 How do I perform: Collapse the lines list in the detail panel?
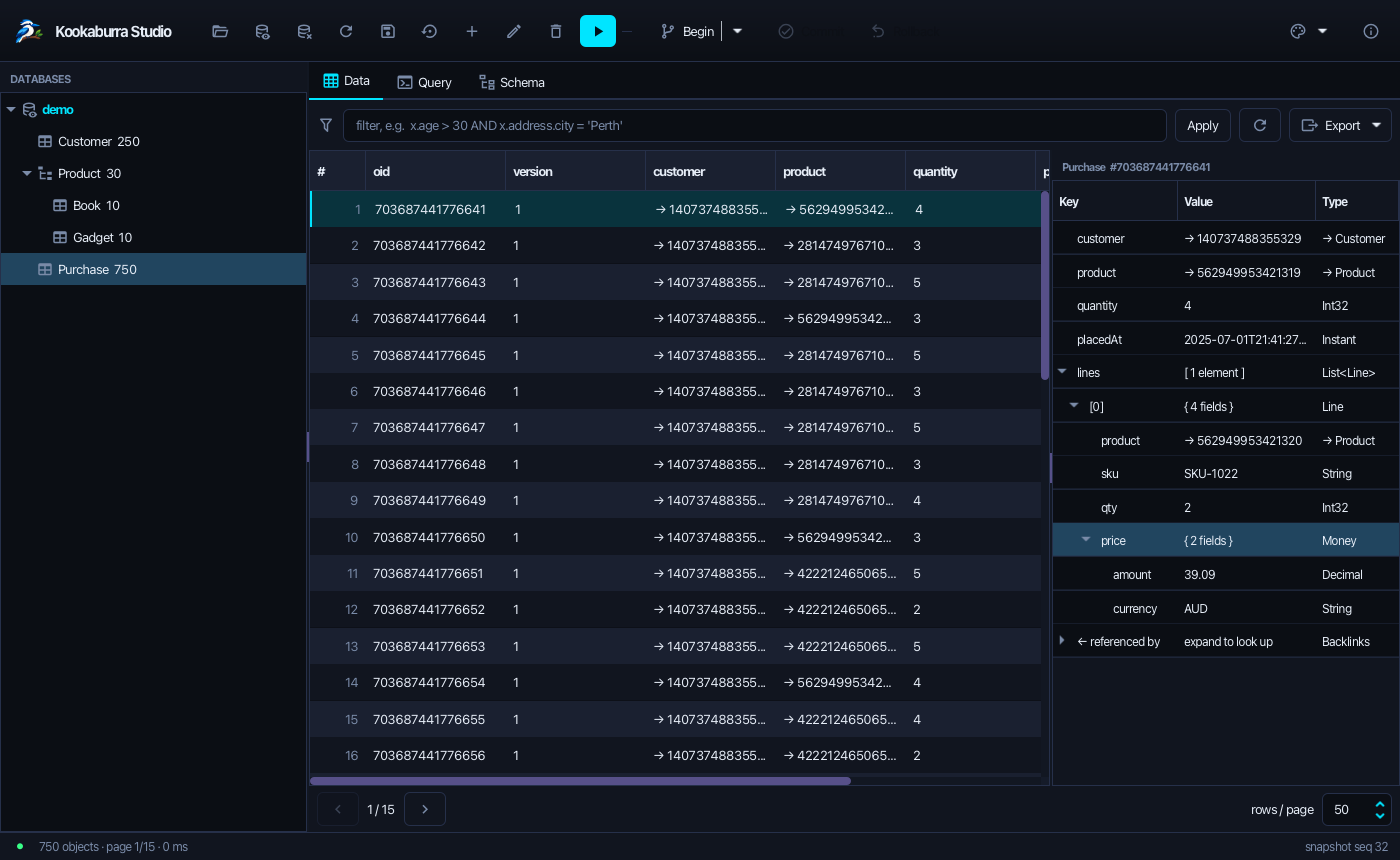1062,372
